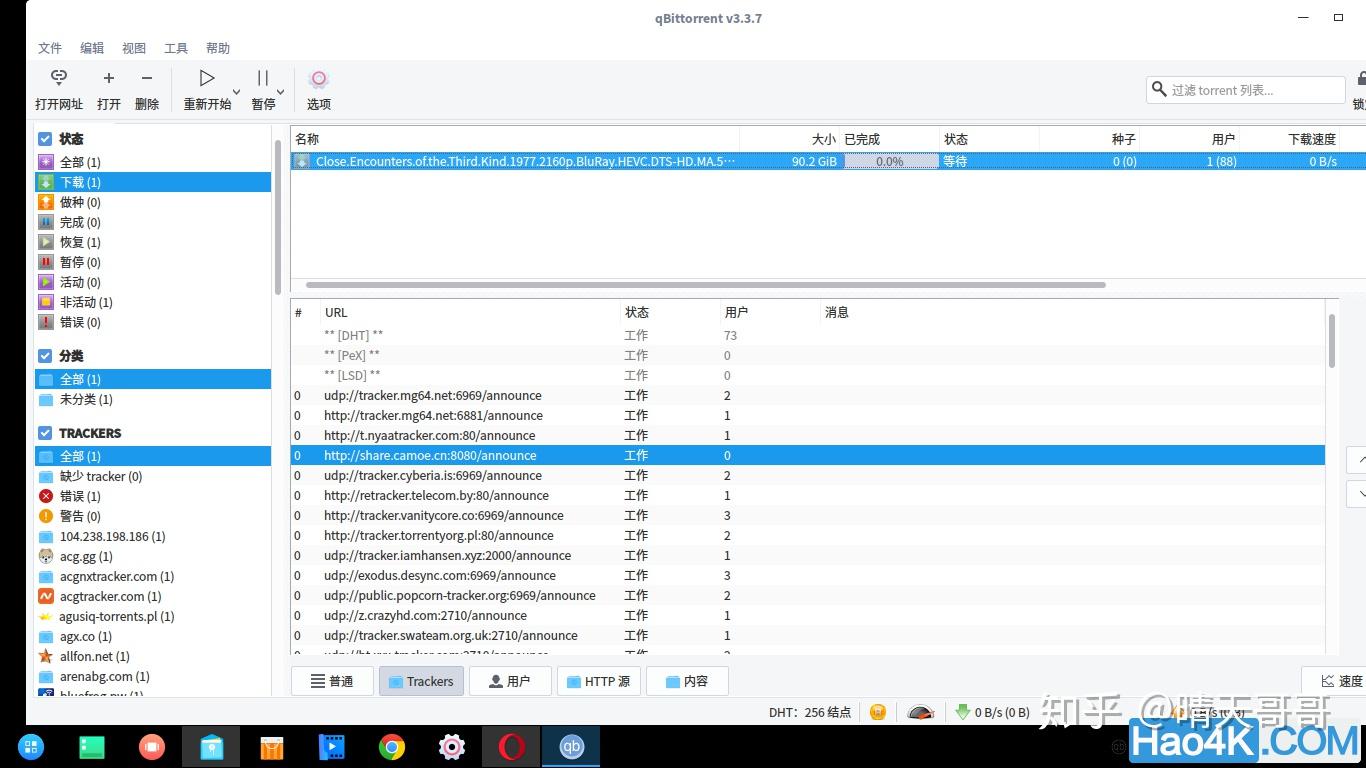1366x768 pixels.
Task: Select trackers 错误 (1) filter
Action: point(153,496)
